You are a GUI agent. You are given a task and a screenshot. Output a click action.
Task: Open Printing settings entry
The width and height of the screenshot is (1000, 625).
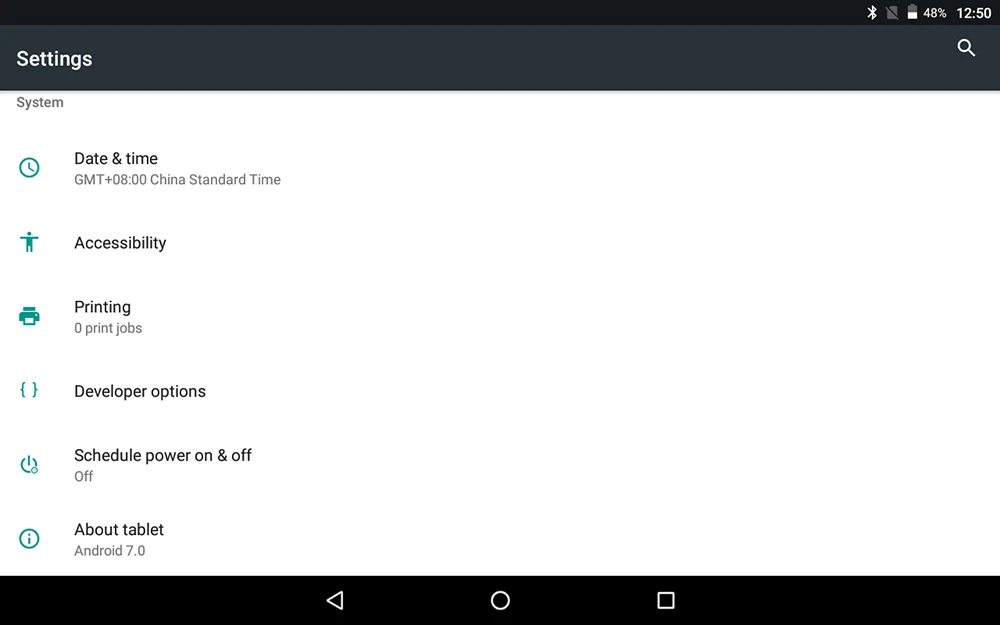click(500, 316)
